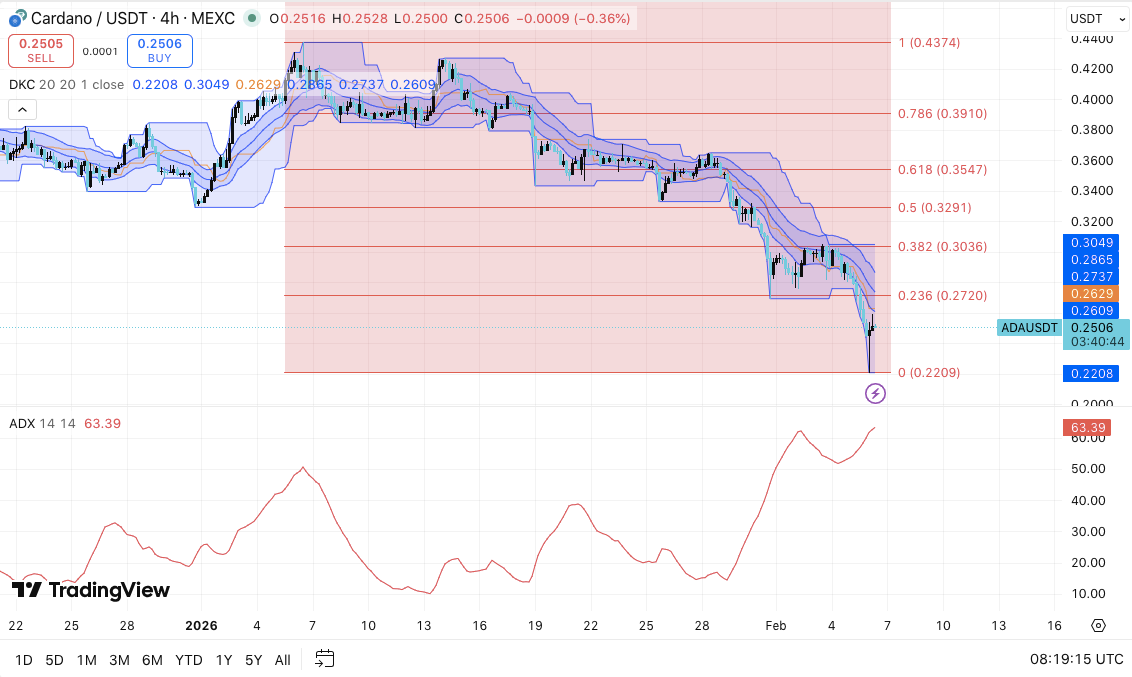The image size is (1132, 677).
Task: Click the green market status dot
Action: coord(251,18)
